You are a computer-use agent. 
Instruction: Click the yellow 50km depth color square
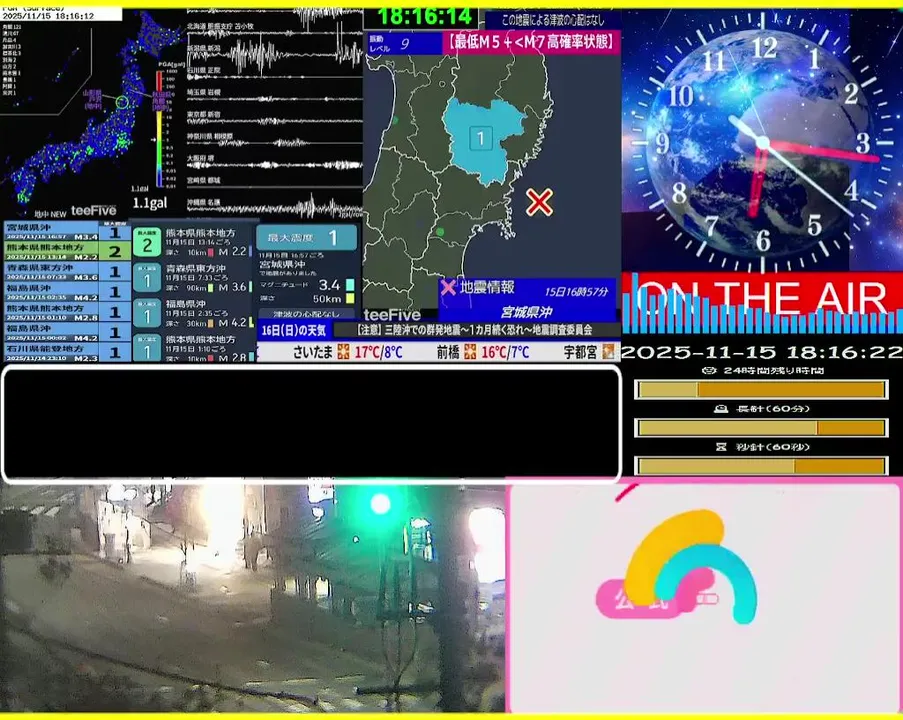[350, 298]
